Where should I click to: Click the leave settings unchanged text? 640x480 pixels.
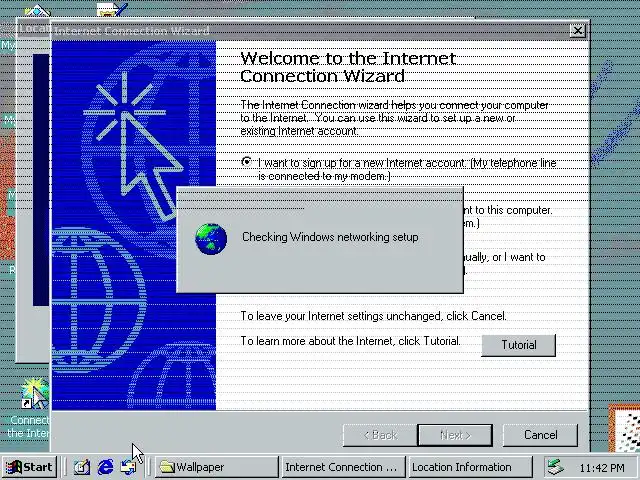pos(373,316)
